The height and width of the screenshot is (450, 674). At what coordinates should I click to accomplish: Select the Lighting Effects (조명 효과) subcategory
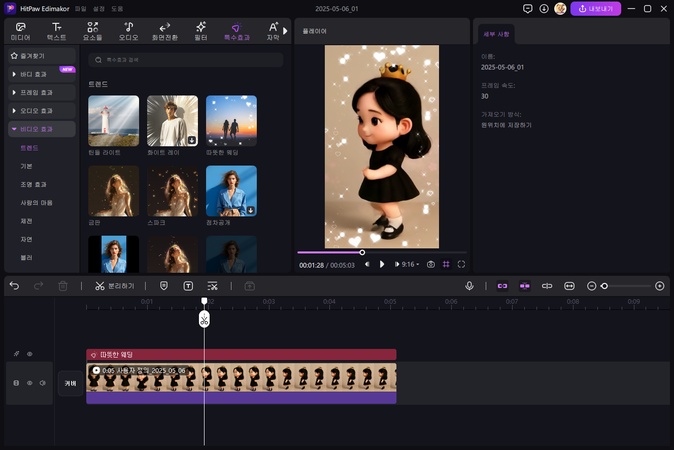tap(33, 184)
